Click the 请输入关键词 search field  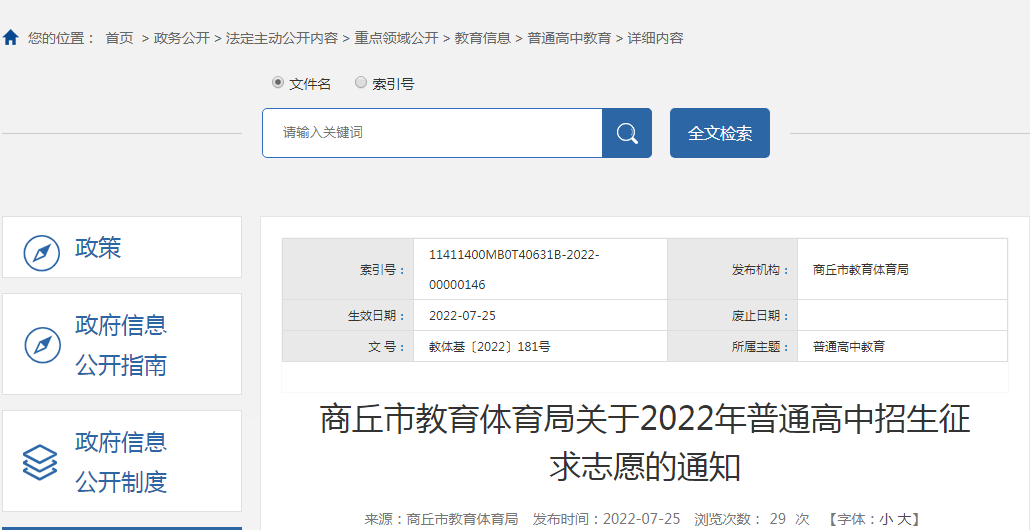pos(432,133)
